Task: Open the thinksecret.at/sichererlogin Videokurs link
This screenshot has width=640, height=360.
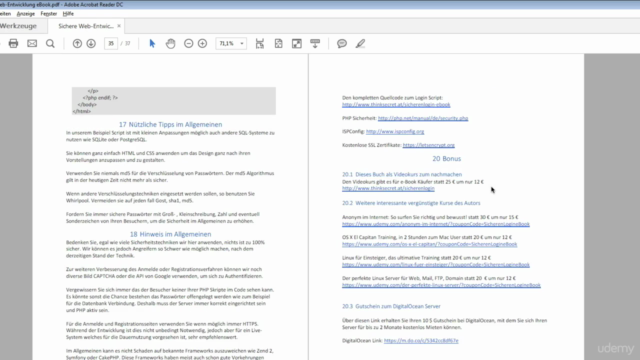Action: point(388,188)
